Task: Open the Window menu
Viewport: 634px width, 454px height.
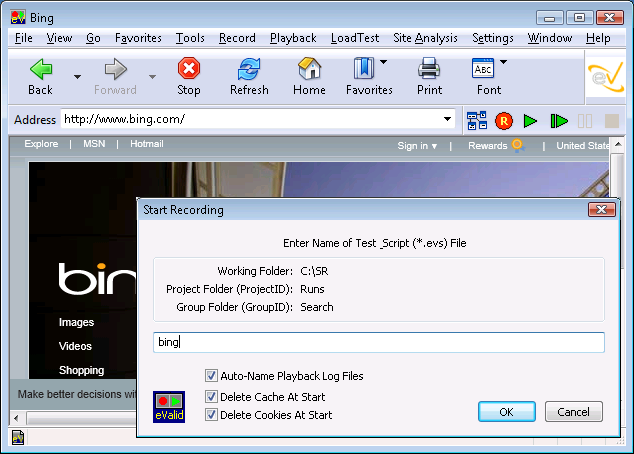Action: coord(549,38)
